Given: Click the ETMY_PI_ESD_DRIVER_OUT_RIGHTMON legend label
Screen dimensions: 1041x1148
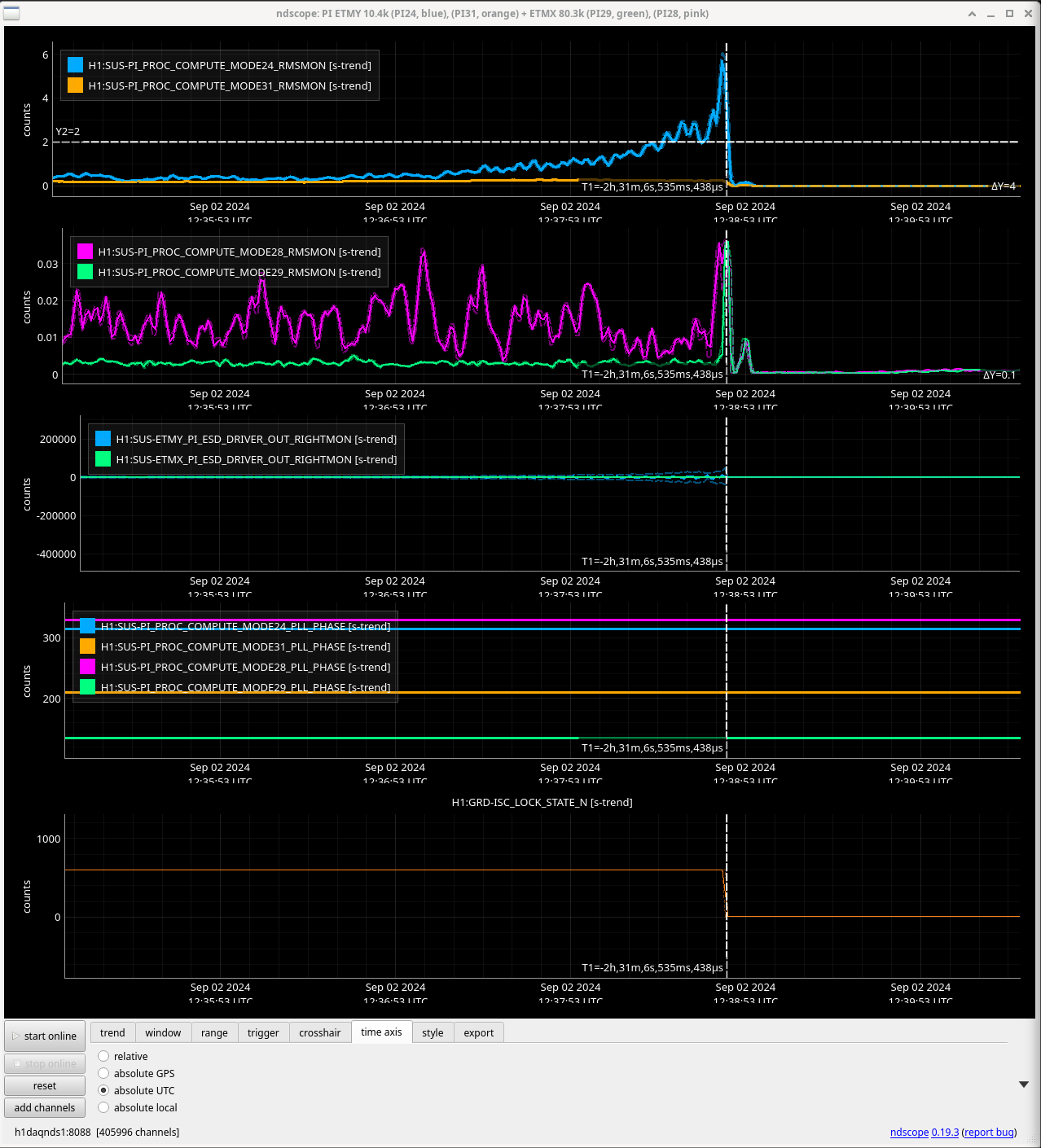Looking at the screenshot, I should click(257, 439).
